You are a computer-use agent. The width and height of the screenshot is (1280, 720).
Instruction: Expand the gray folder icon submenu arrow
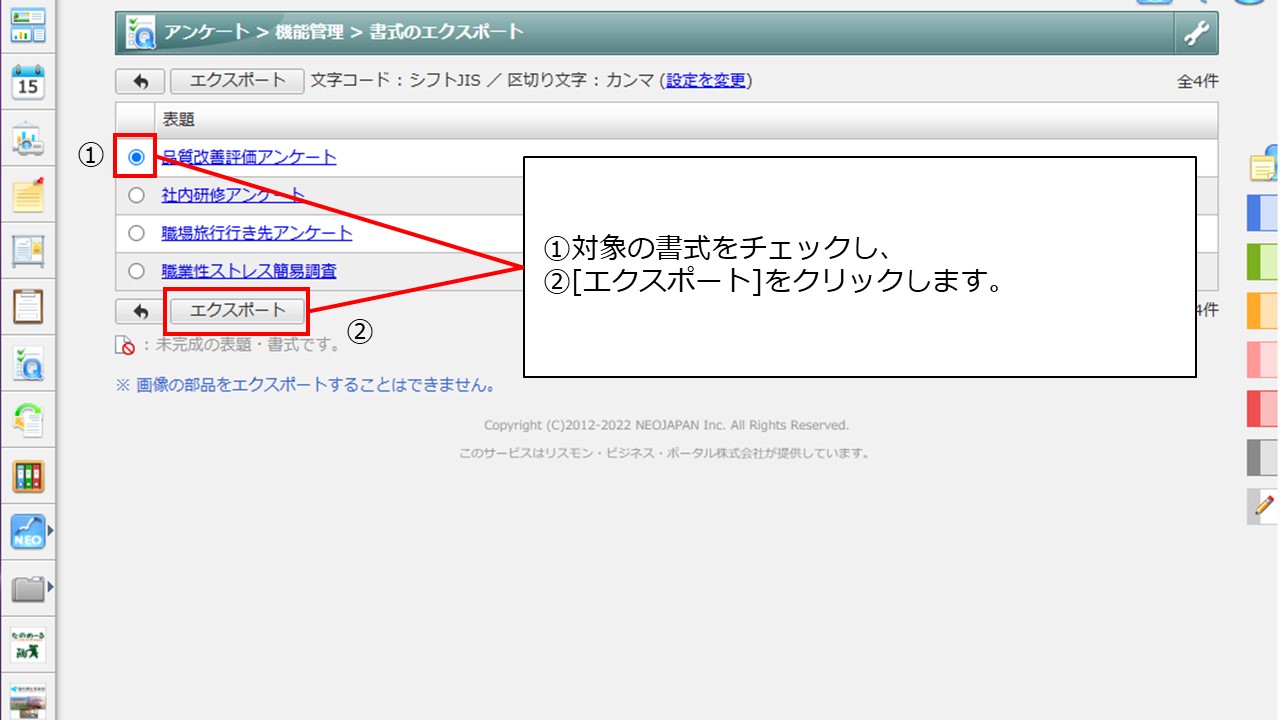tap(50, 588)
